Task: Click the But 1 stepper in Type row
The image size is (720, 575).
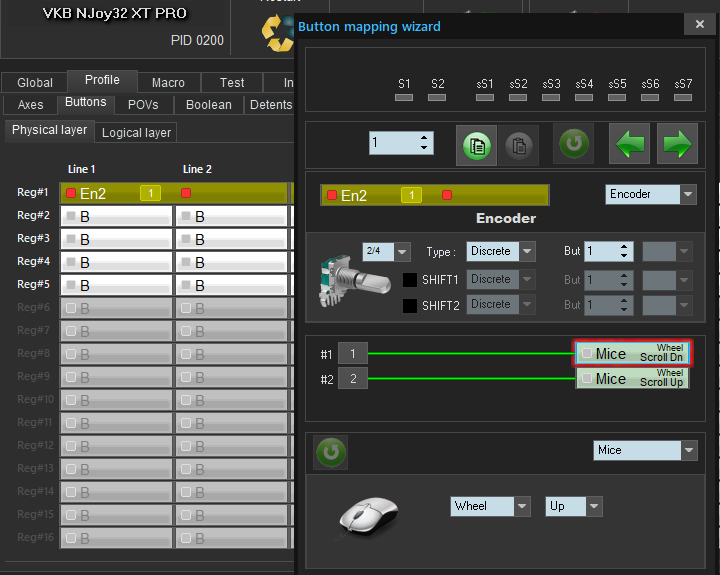Action: point(608,251)
